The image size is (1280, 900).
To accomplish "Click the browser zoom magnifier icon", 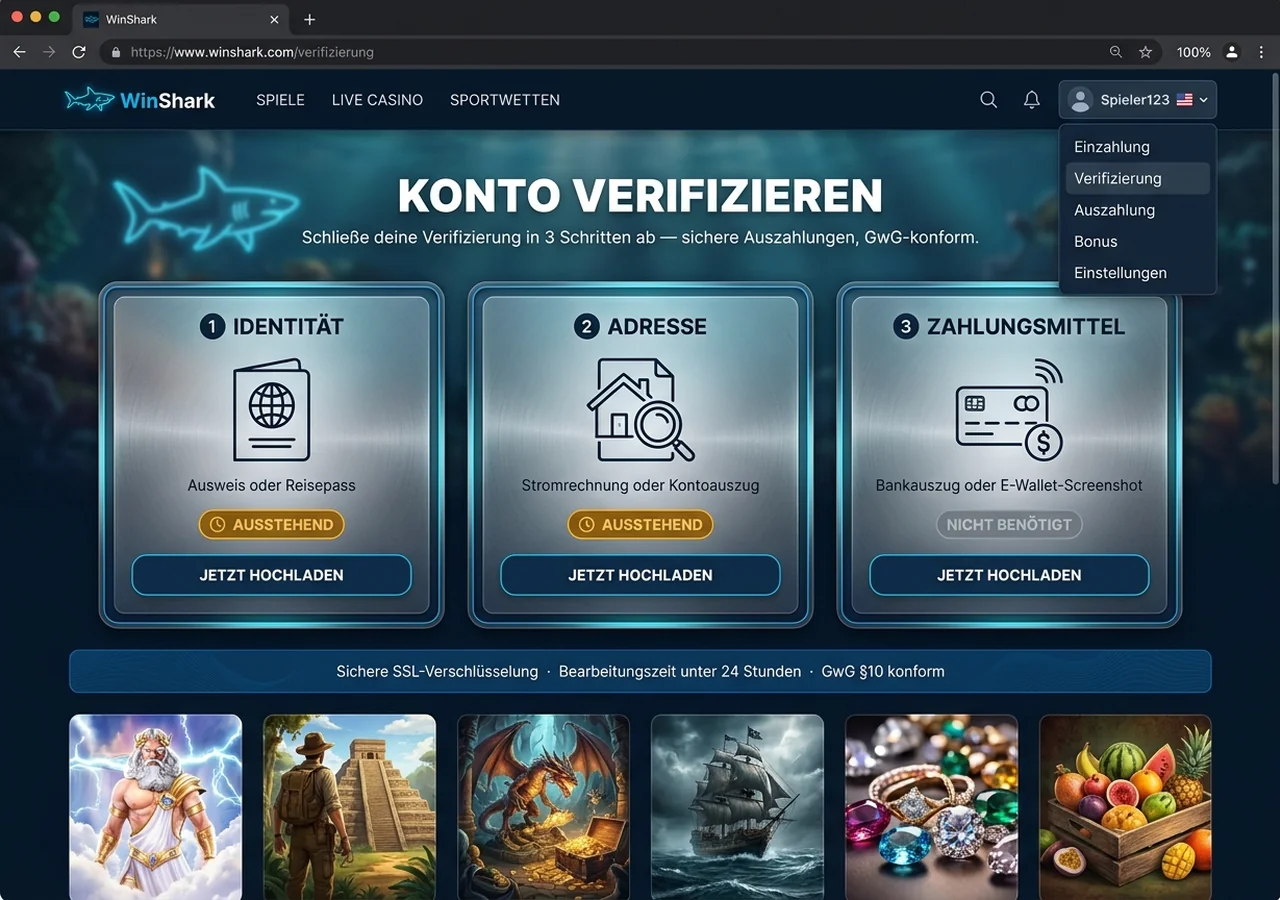I will [x=1116, y=52].
